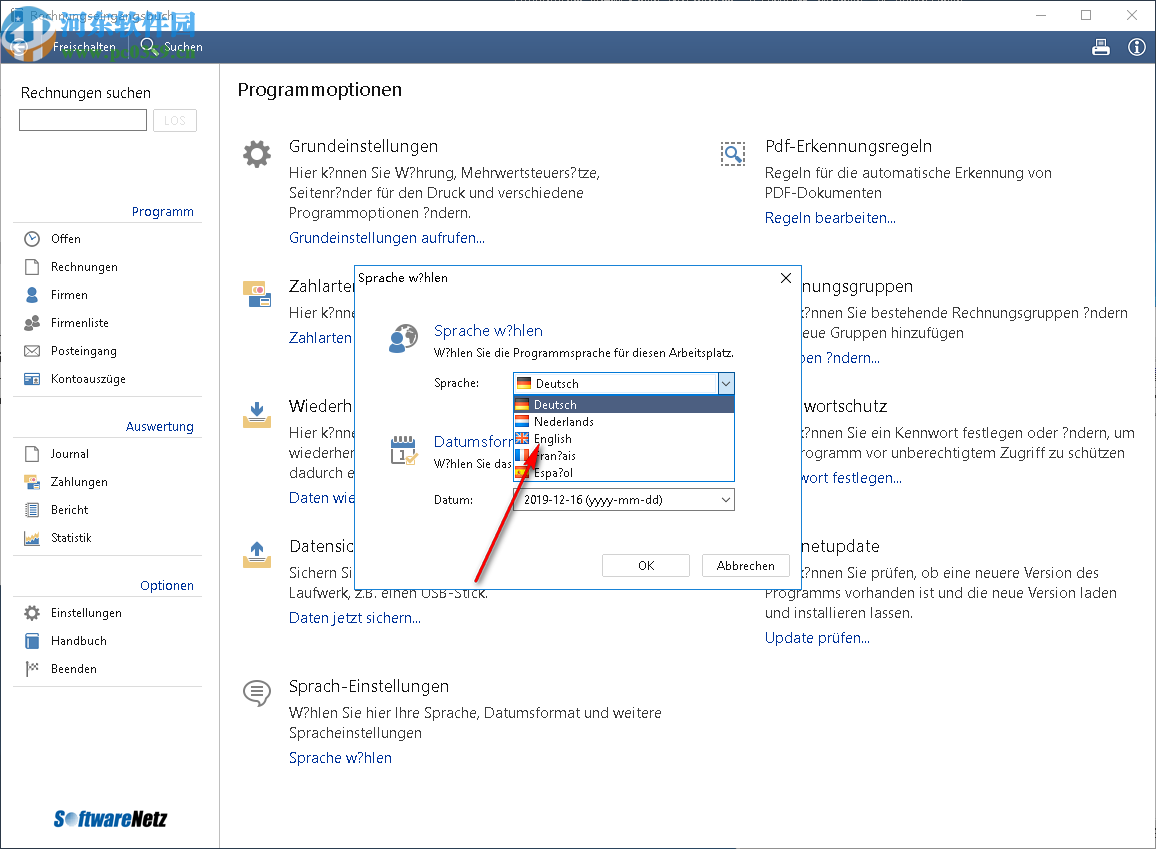The width and height of the screenshot is (1156, 849).
Task: Click the Pdf-Erkennungsregeln magnifier icon
Action: [733, 154]
